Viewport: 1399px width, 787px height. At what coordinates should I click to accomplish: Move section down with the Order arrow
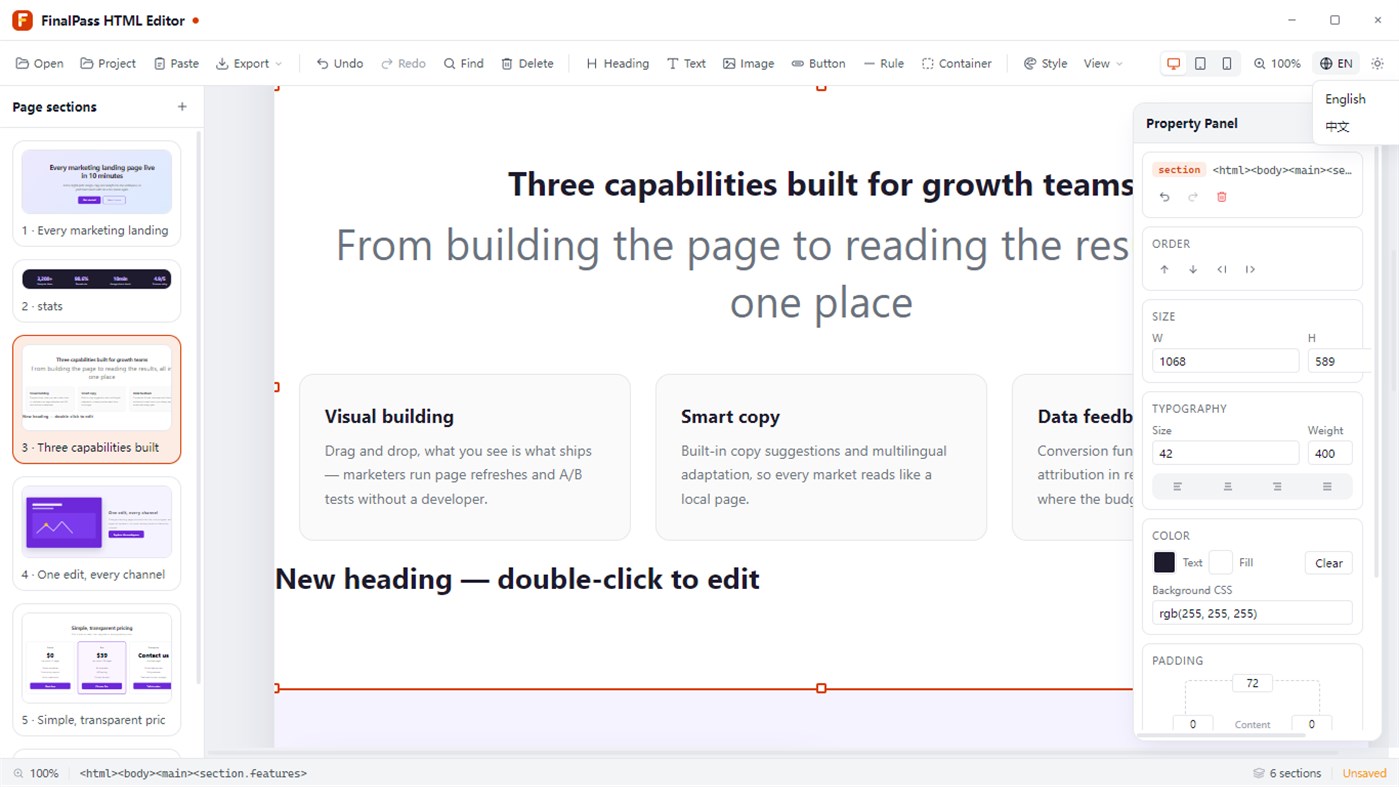pos(1193,269)
